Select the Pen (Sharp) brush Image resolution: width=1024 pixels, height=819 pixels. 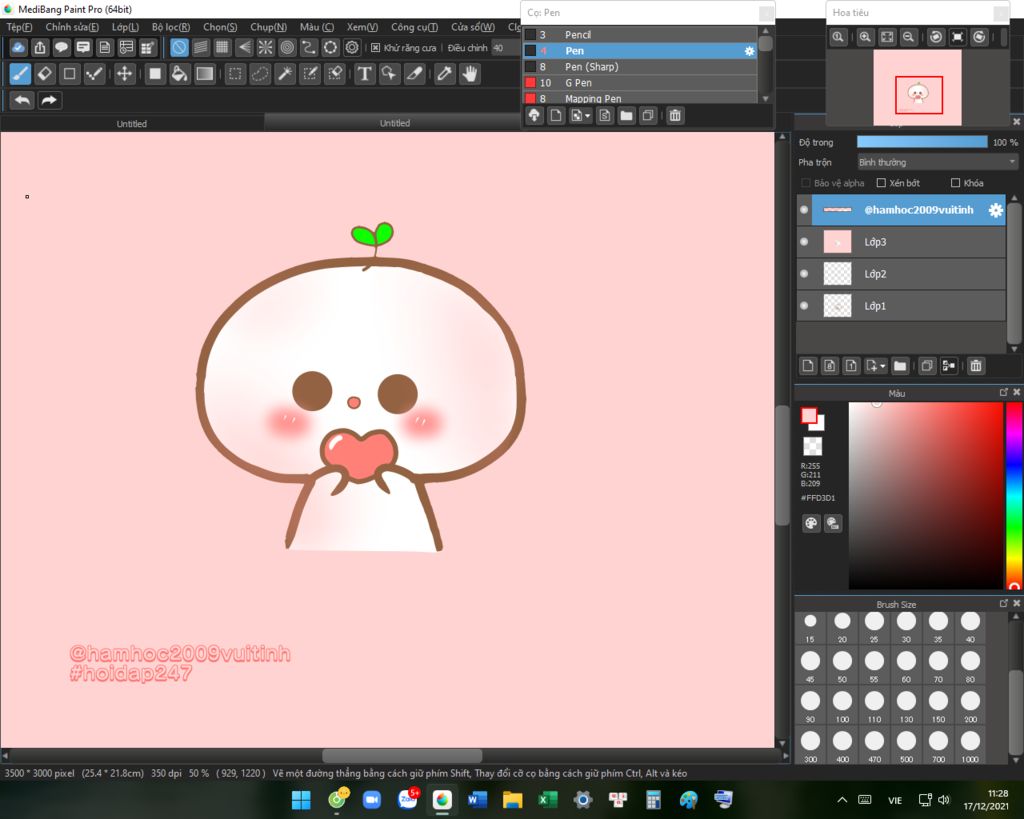[x=640, y=67]
